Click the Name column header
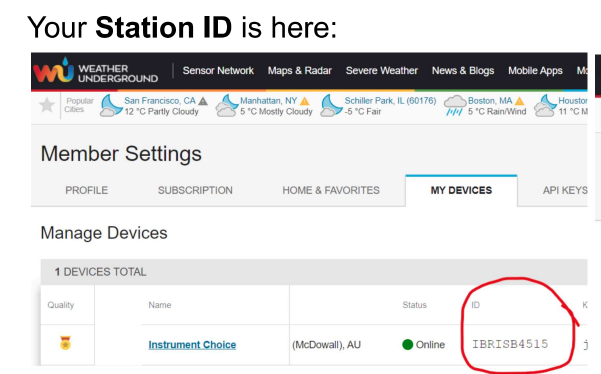This screenshot has width=601, height=374. tap(160, 305)
